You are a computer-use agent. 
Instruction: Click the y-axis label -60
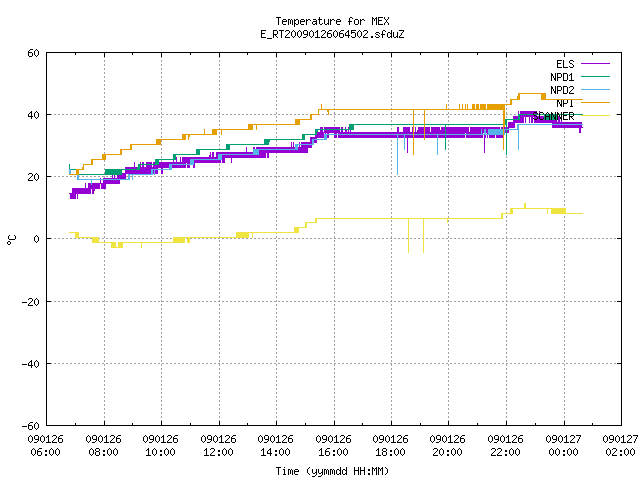(31, 426)
